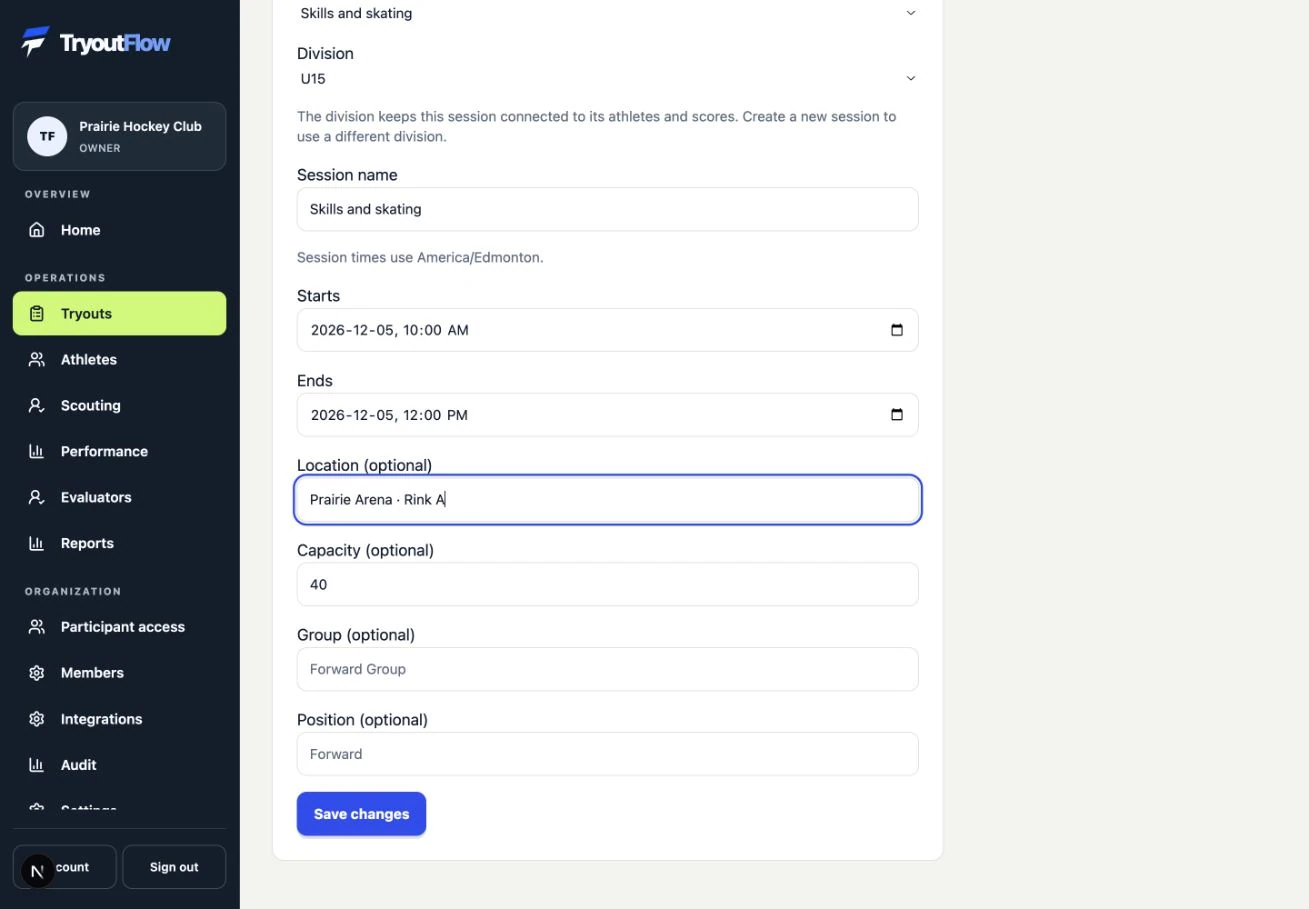Click the Position field with Forward placeholder
The height and width of the screenshot is (909, 1309).
(x=608, y=754)
